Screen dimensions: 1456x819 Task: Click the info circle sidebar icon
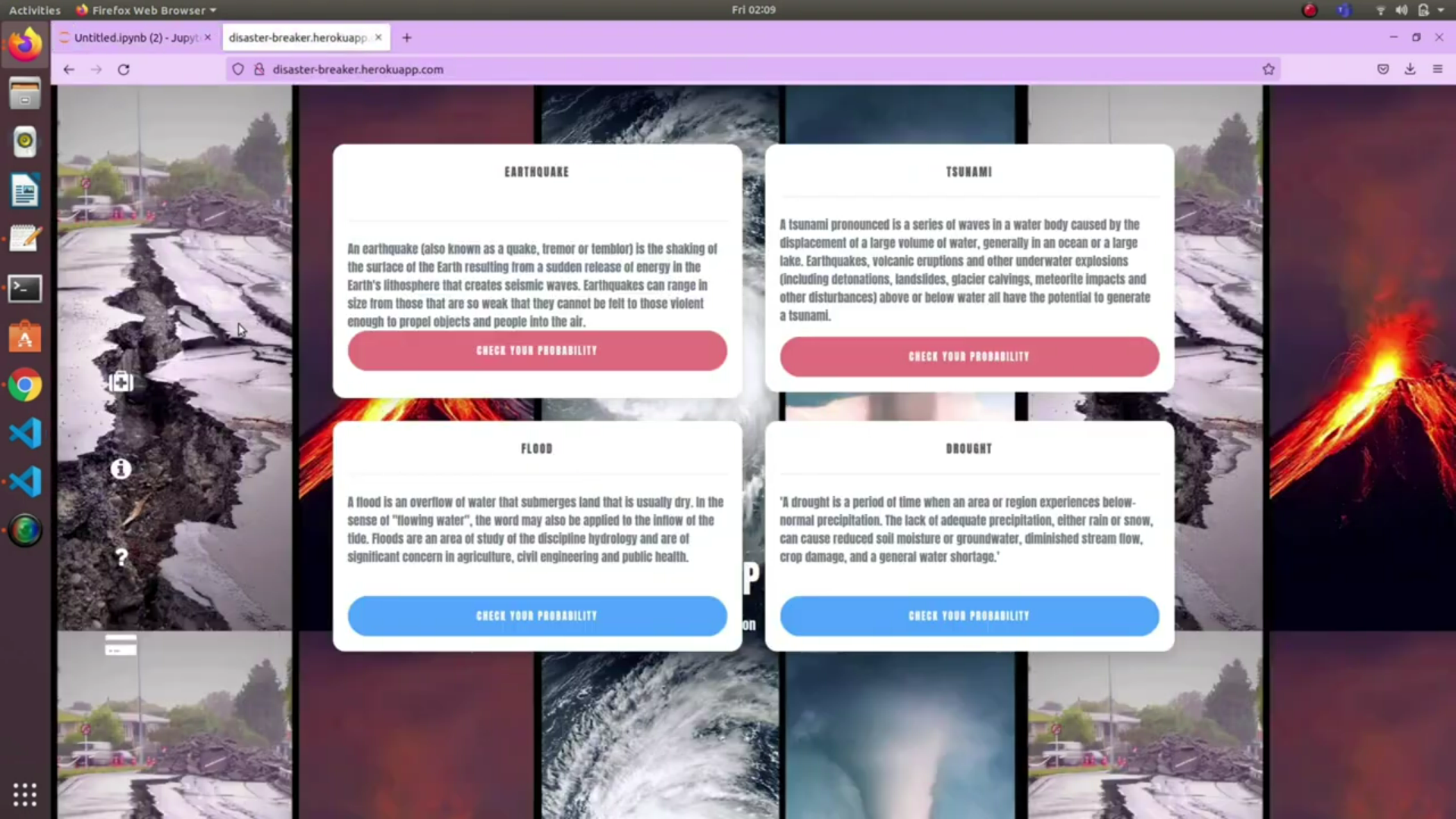click(x=121, y=469)
